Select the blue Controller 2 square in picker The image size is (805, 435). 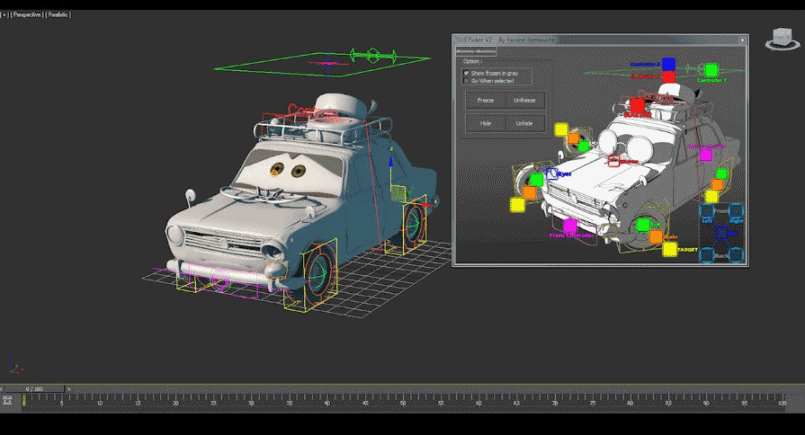point(668,64)
